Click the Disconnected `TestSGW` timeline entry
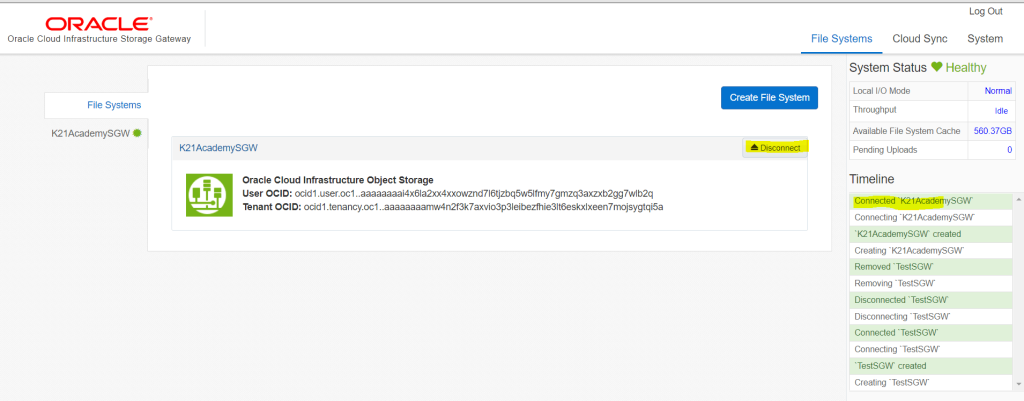Viewport: 1024px width, 401px height. tap(931, 300)
